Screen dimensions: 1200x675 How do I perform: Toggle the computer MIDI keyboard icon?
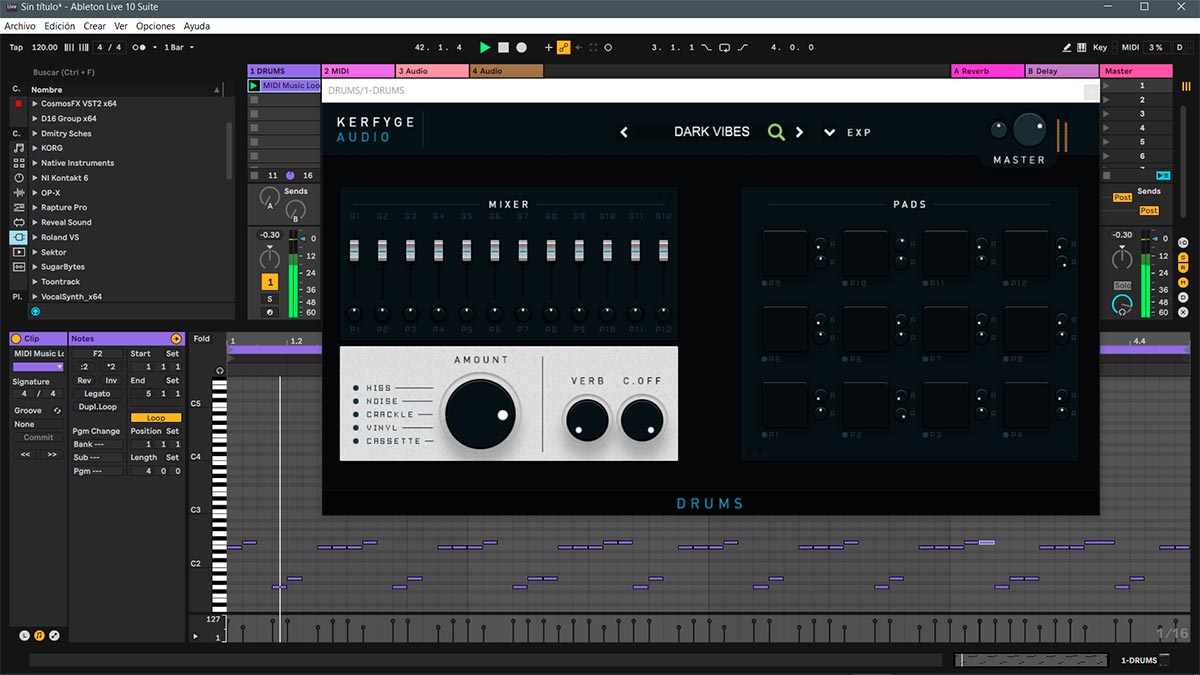[1083, 47]
